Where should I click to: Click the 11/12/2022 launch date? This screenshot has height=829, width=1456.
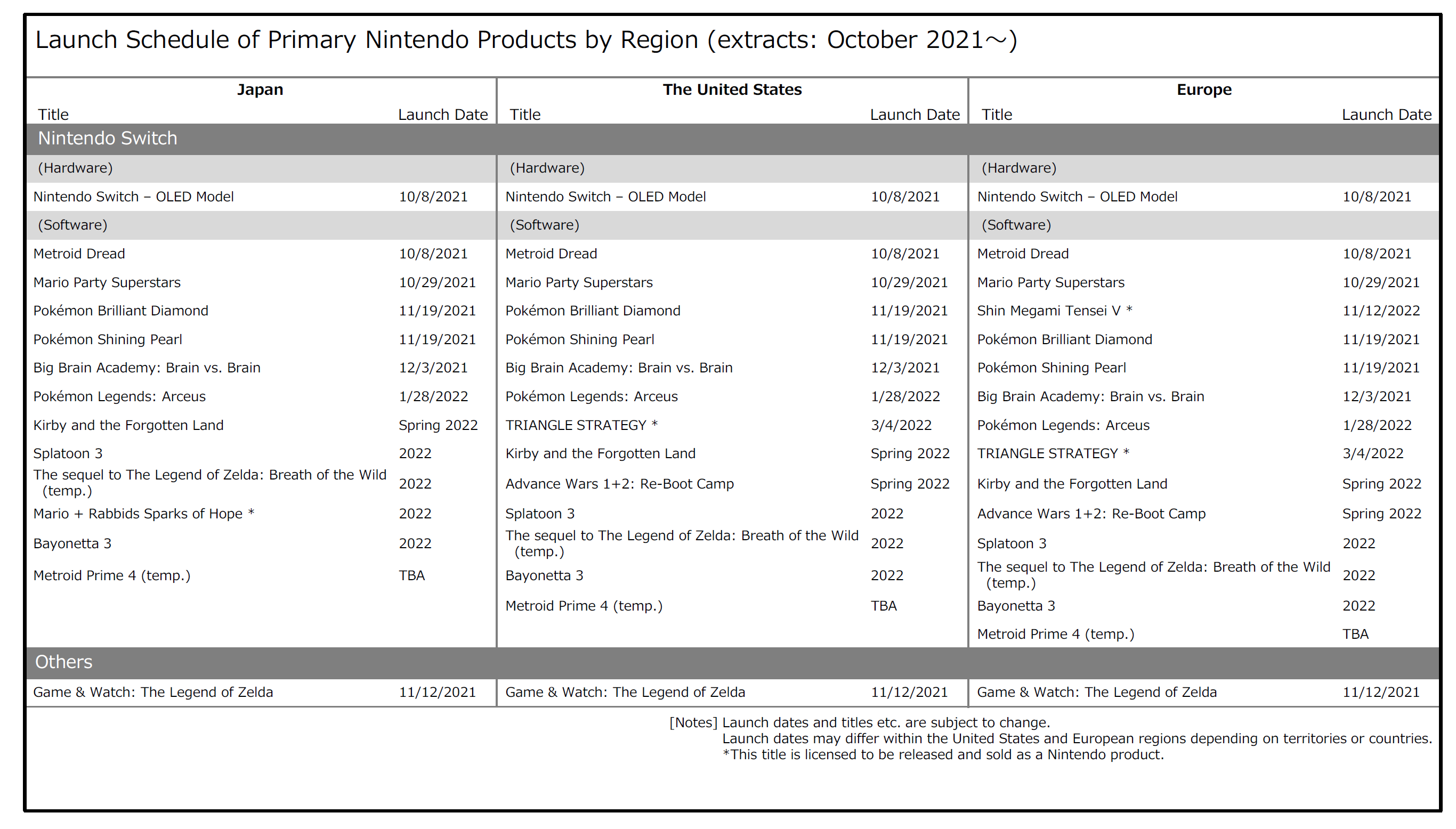tap(1381, 311)
